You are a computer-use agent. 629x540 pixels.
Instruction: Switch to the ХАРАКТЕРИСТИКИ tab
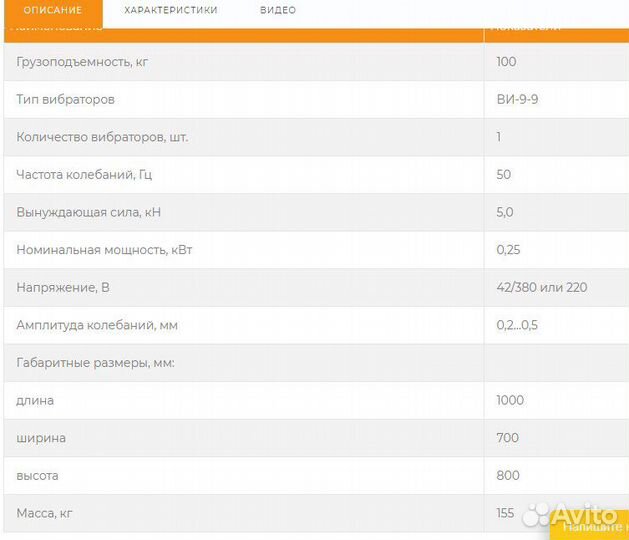171,10
